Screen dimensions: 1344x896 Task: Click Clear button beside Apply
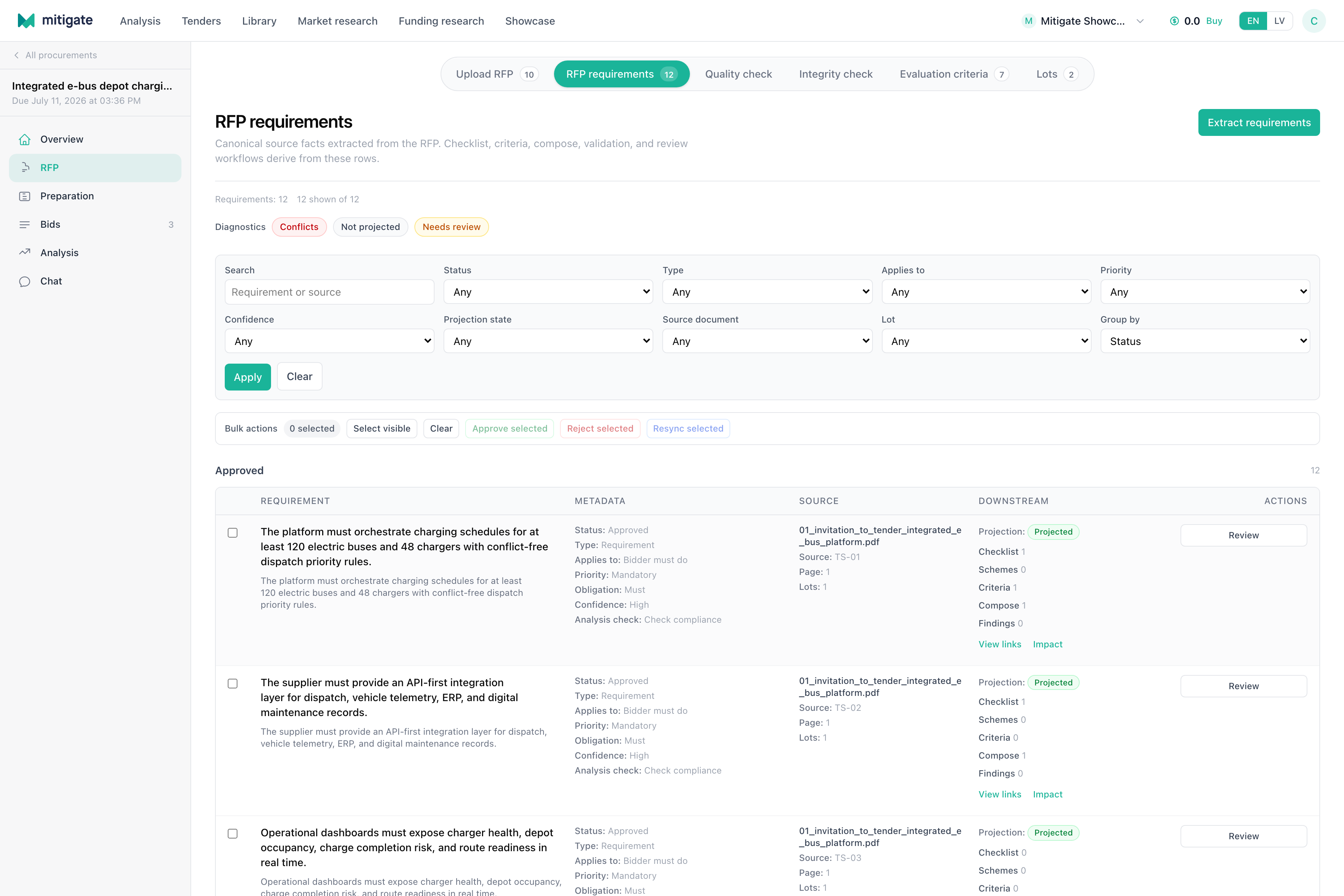pyautogui.click(x=299, y=377)
